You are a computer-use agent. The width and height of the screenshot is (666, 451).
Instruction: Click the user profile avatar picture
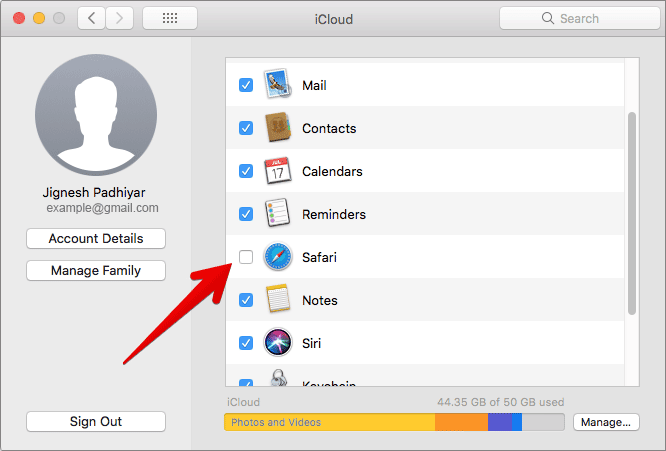pyautogui.click(x=96, y=115)
